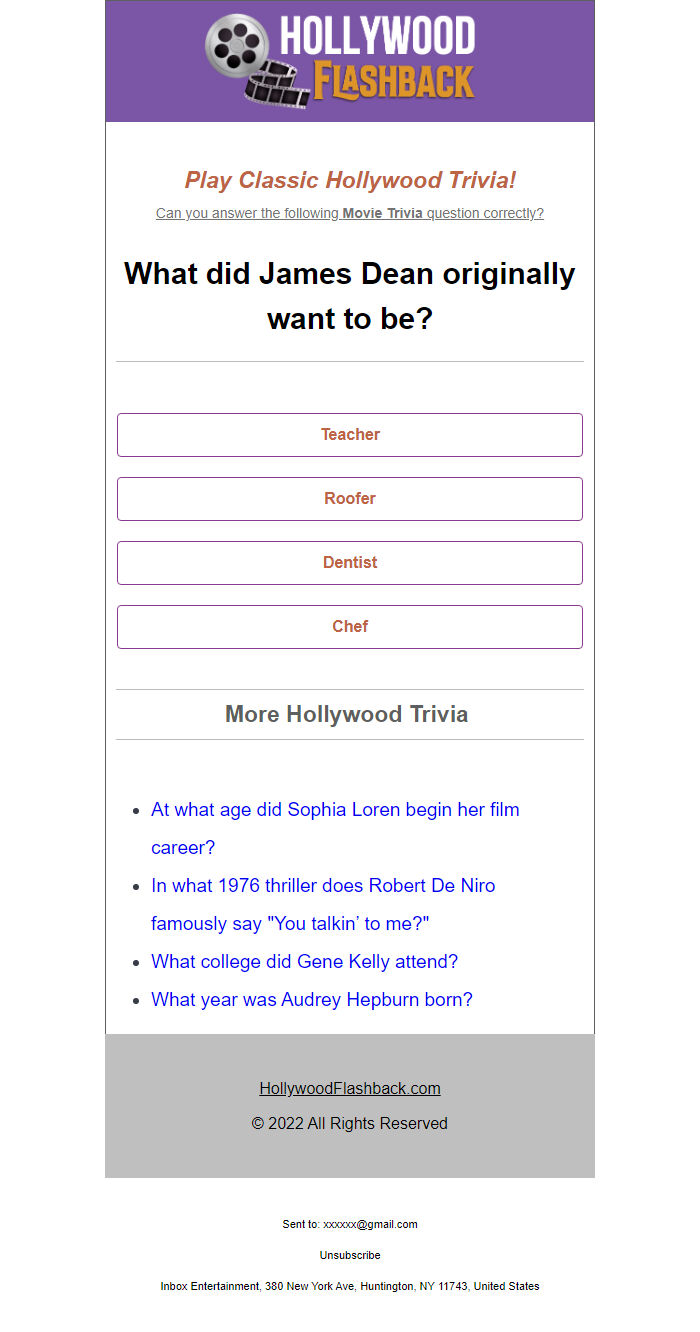This screenshot has width=700, height=1332.
Task: Choose the Teacher answer
Action: tap(350, 435)
